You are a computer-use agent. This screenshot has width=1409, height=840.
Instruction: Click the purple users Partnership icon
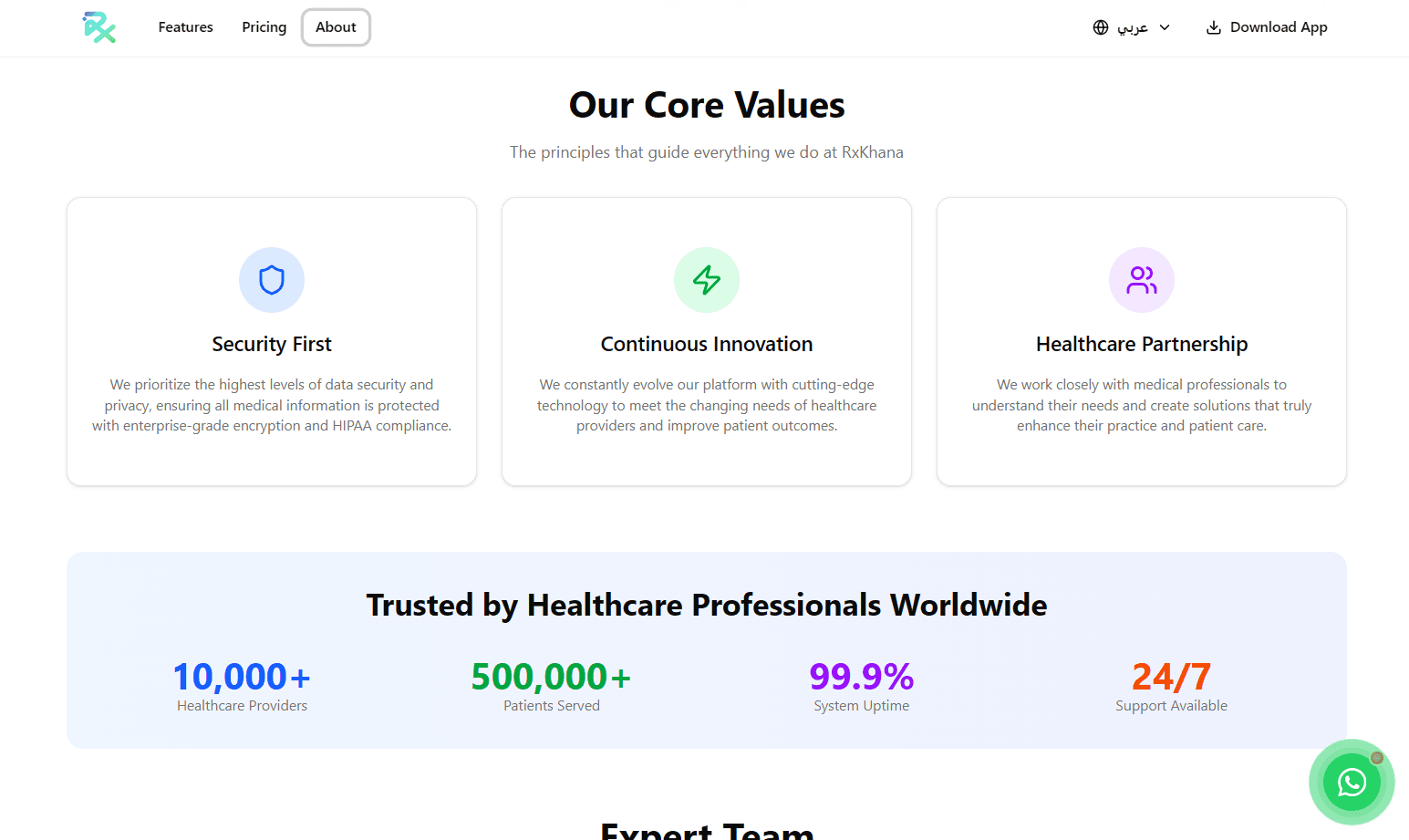pyautogui.click(x=1142, y=280)
